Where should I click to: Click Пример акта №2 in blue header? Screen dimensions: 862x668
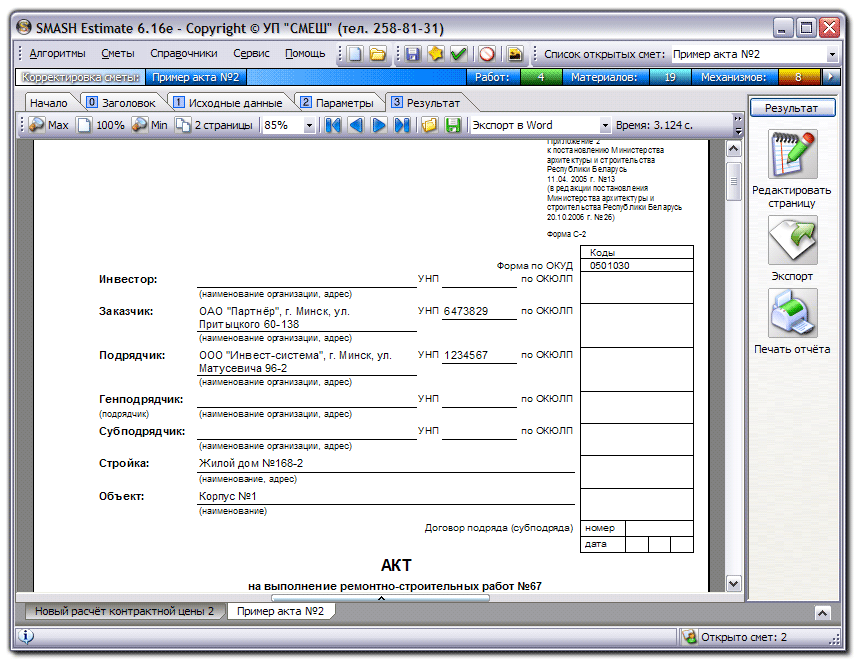[x=196, y=77]
